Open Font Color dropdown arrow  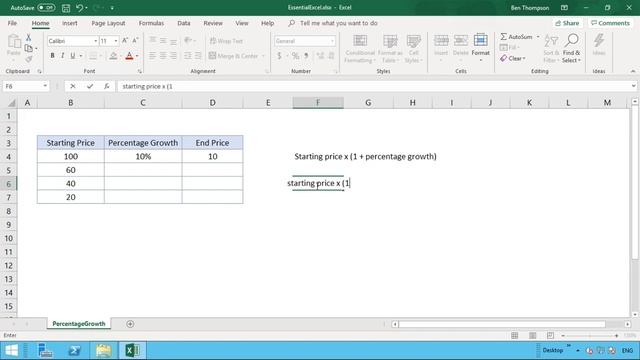(x=137, y=56)
